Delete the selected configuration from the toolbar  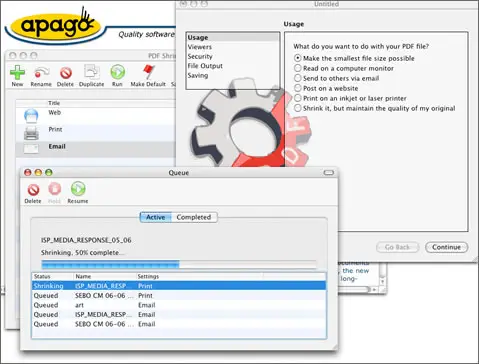pos(66,72)
